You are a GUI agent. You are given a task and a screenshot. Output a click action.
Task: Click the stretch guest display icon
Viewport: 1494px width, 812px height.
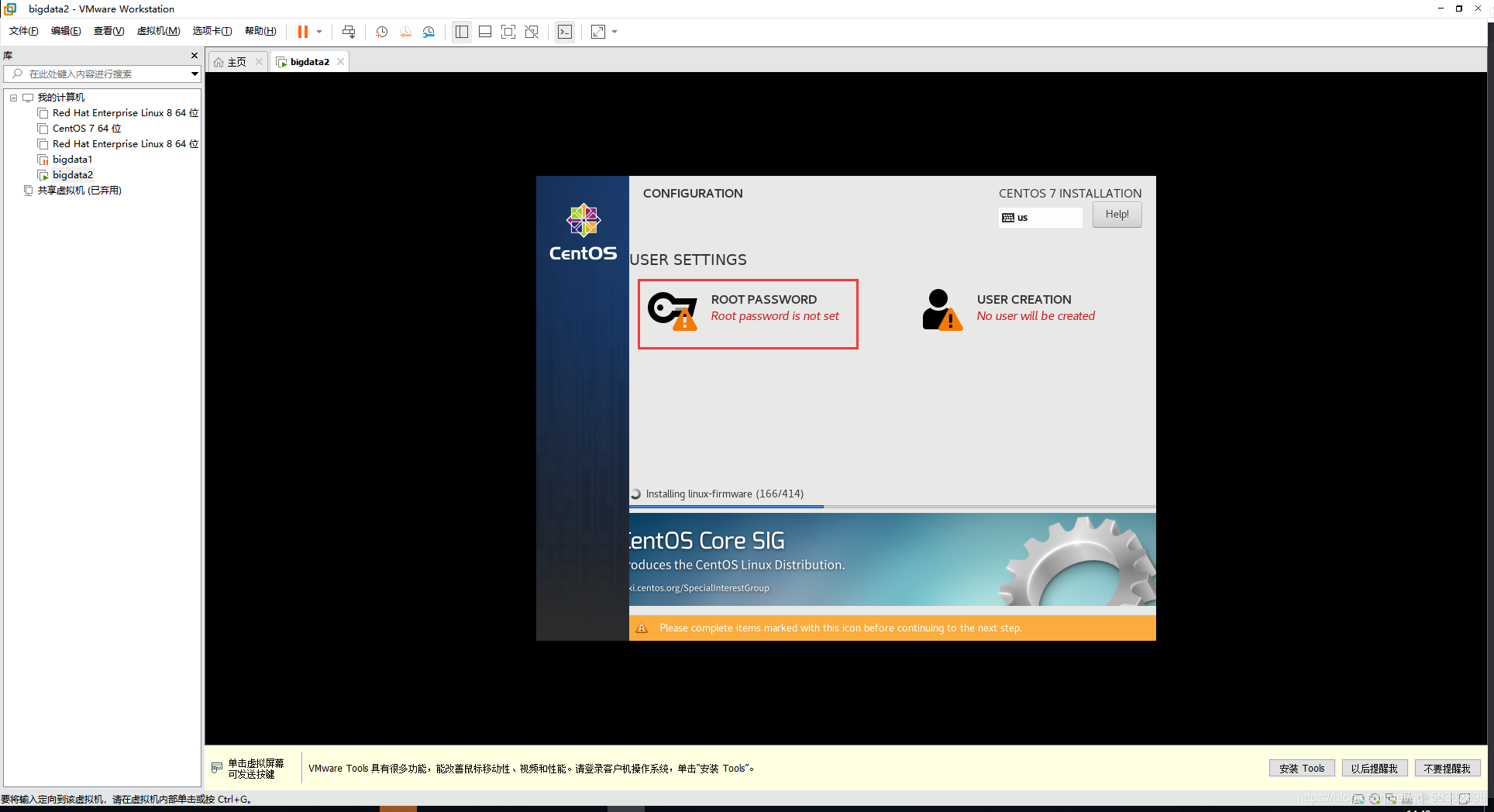tap(598, 32)
